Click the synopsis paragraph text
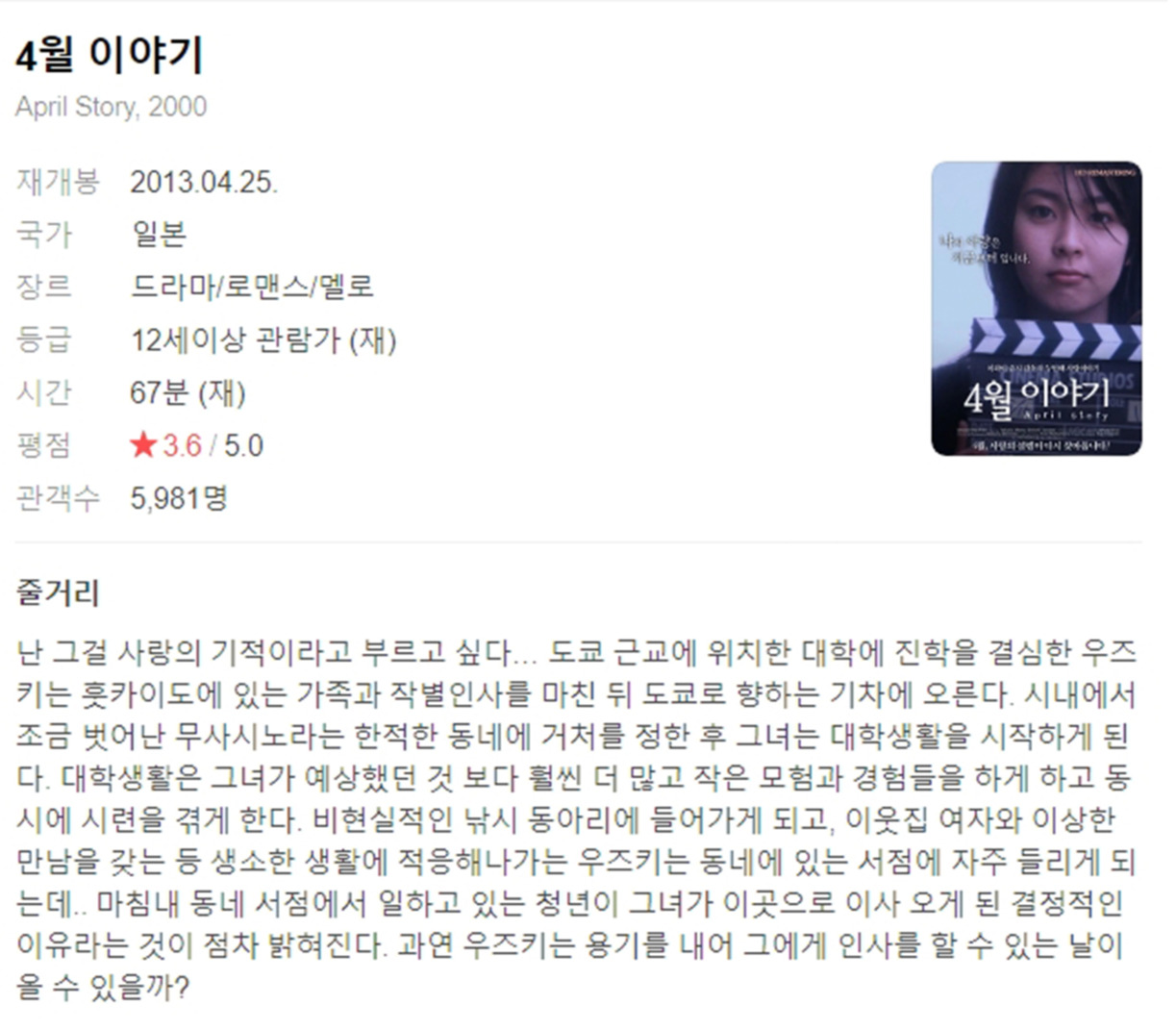Image resolution: width=1176 pixels, height=1030 pixels. [x=577, y=820]
